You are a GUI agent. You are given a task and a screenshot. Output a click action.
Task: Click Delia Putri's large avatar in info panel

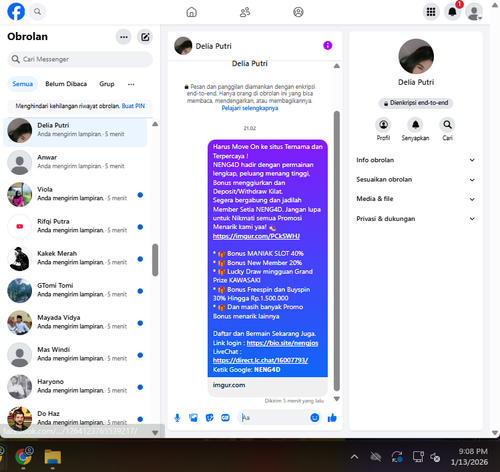[416, 56]
